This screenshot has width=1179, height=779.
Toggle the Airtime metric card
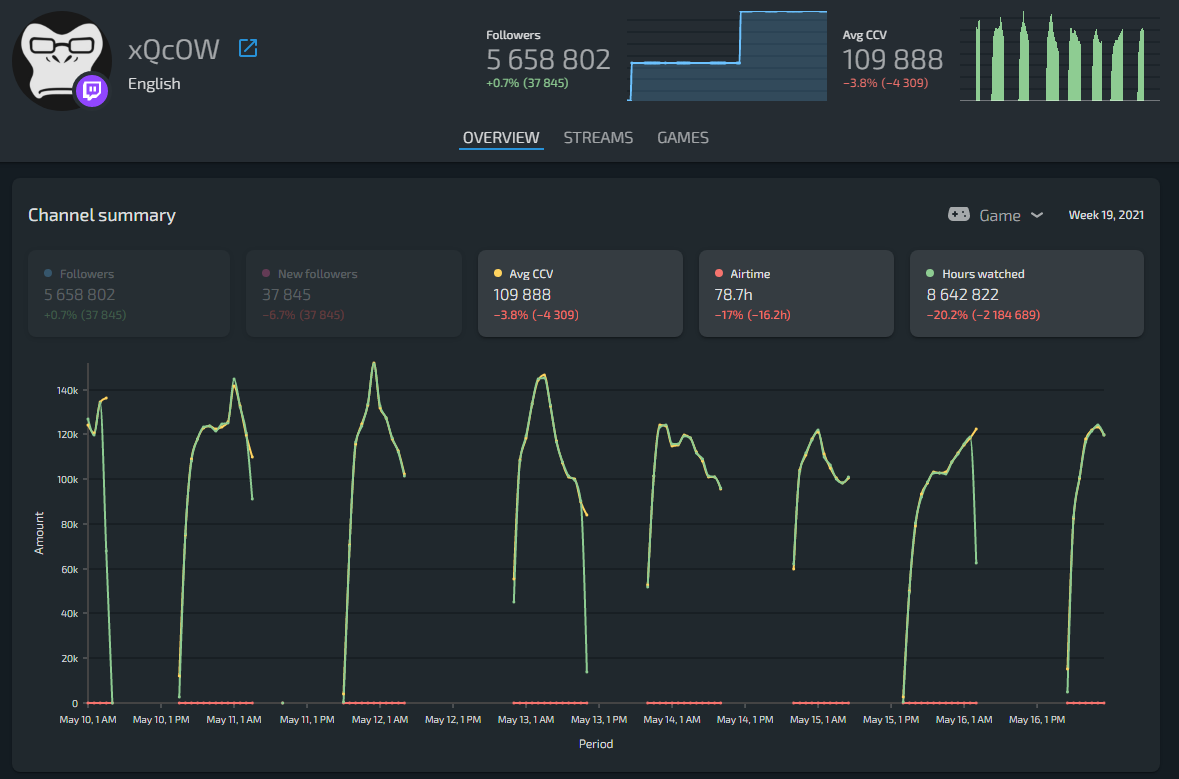[x=796, y=293]
